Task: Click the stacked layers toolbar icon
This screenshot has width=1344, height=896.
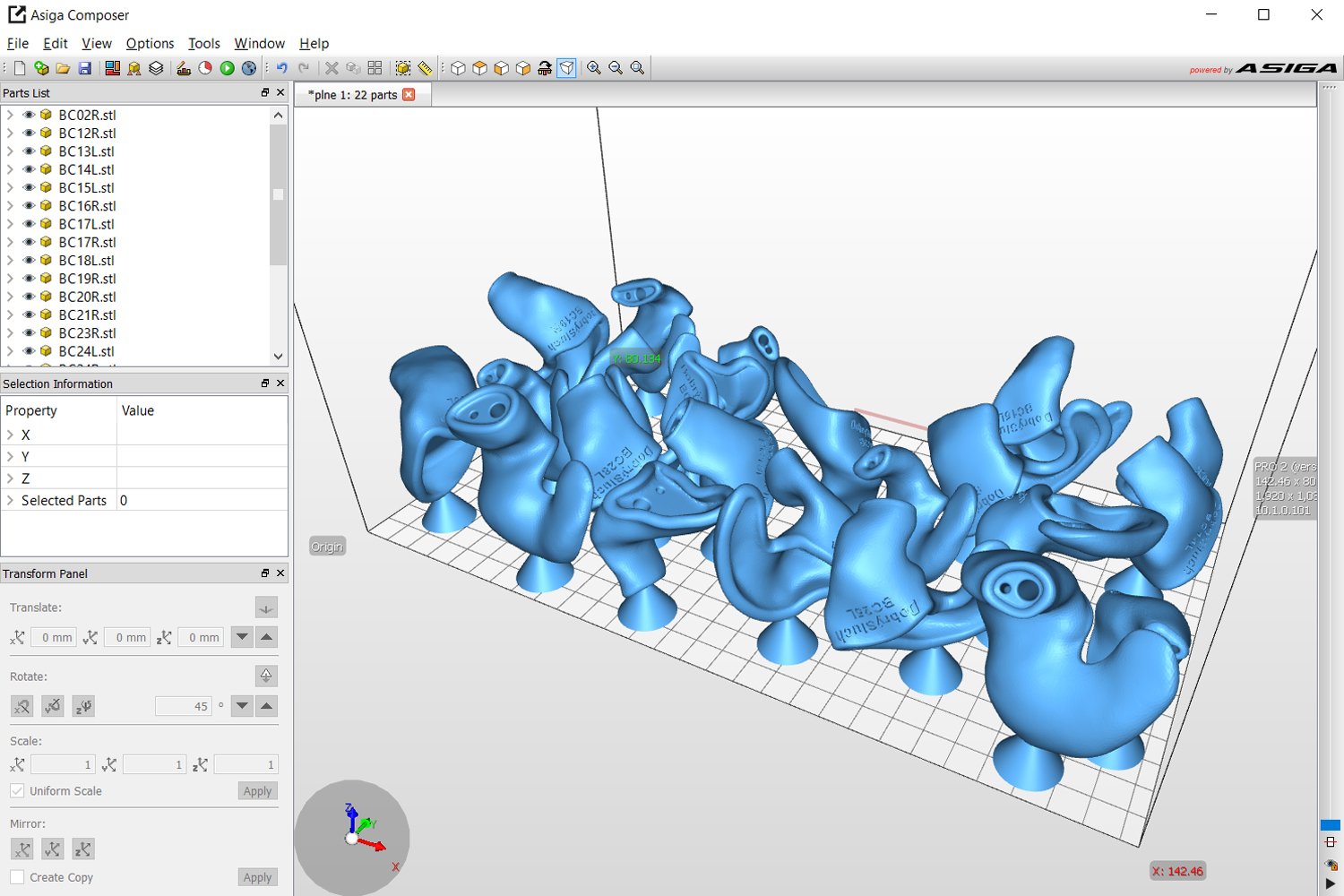Action: click(156, 68)
